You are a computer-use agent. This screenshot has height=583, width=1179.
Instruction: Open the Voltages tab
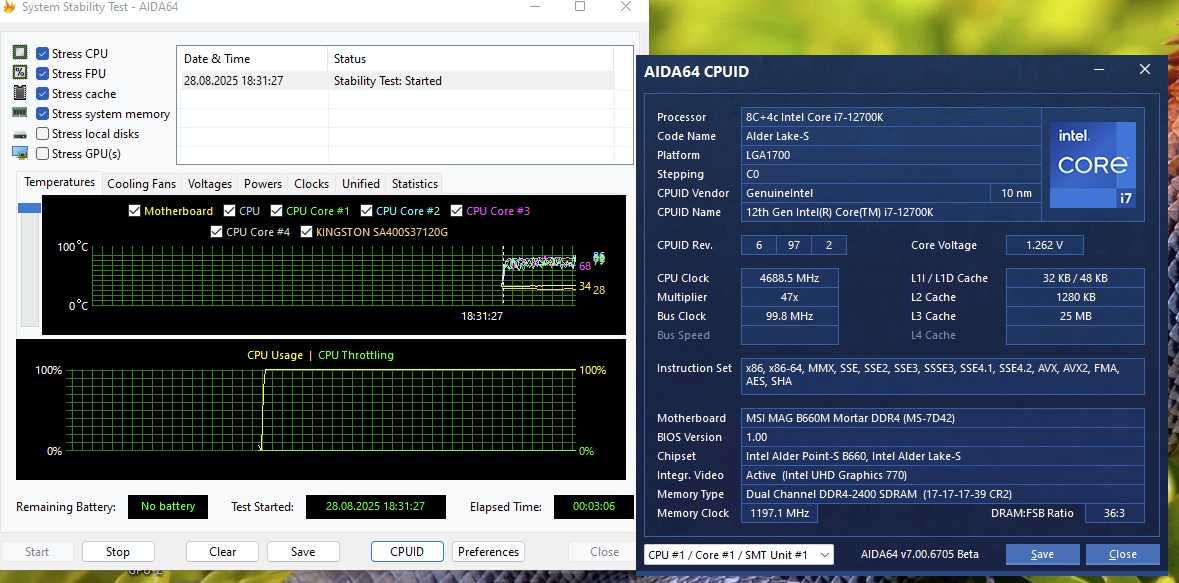coord(210,184)
